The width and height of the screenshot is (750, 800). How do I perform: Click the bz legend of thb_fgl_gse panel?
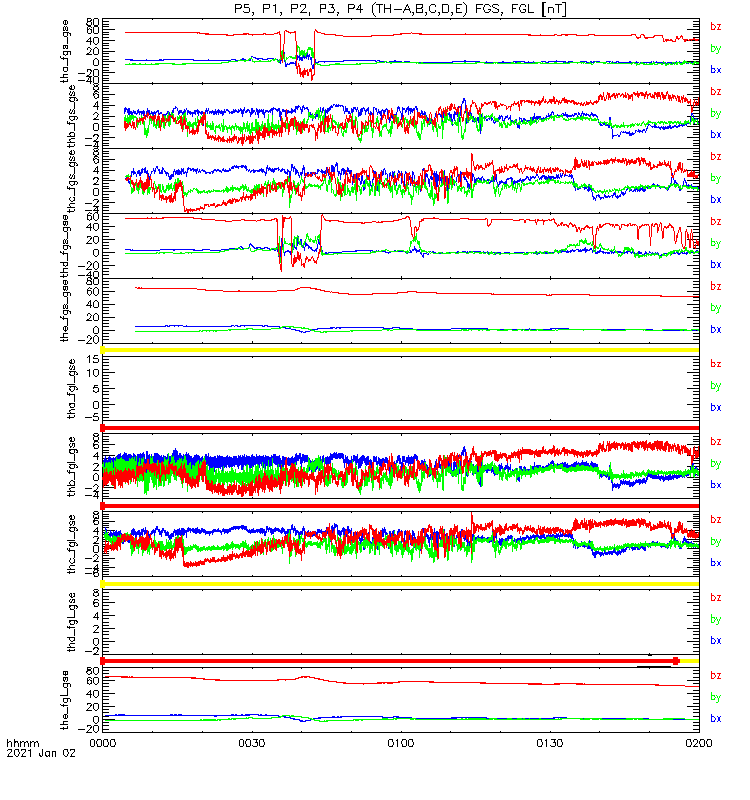click(716, 442)
